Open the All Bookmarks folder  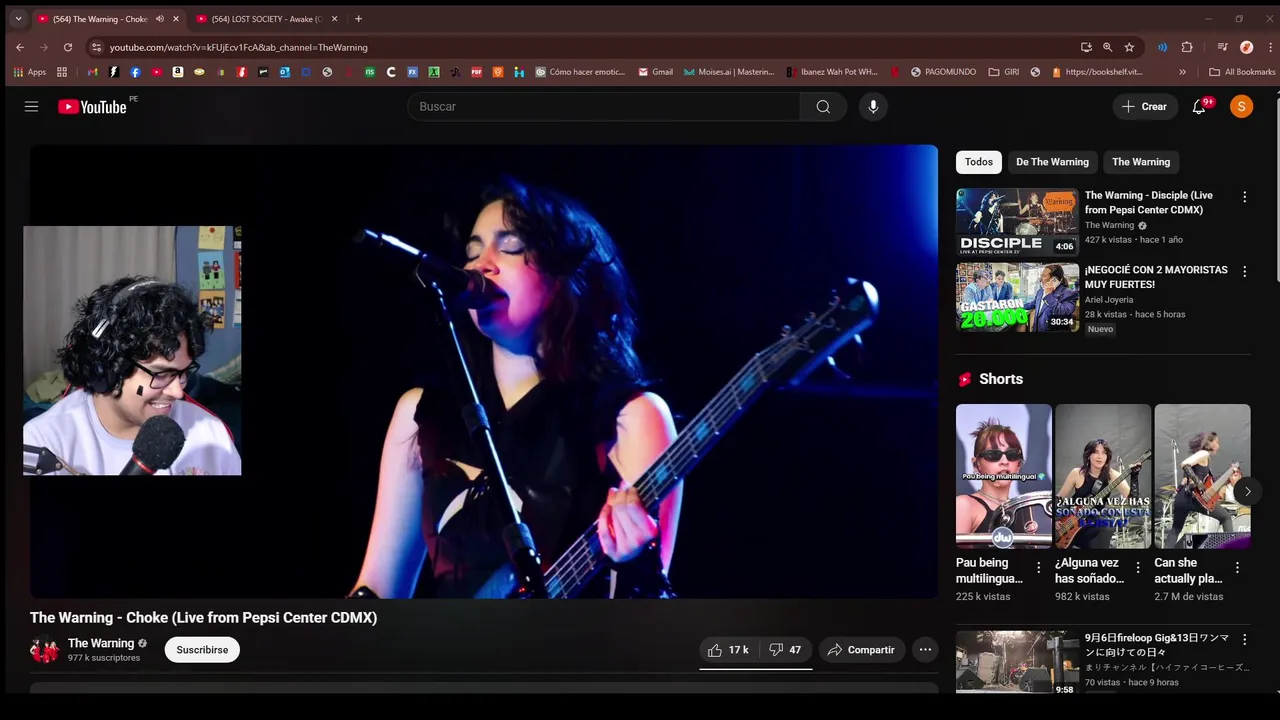coord(1241,72)
